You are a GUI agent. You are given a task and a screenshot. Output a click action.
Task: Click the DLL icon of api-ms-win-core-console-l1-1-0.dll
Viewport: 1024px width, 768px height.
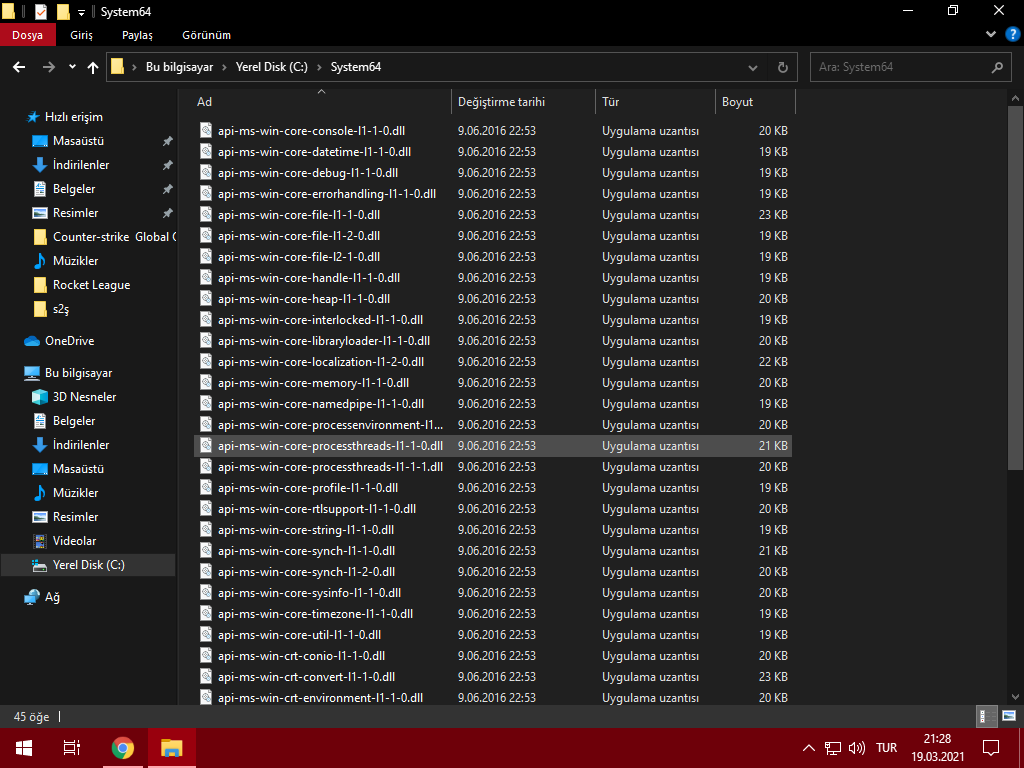[x=206, y=131]
